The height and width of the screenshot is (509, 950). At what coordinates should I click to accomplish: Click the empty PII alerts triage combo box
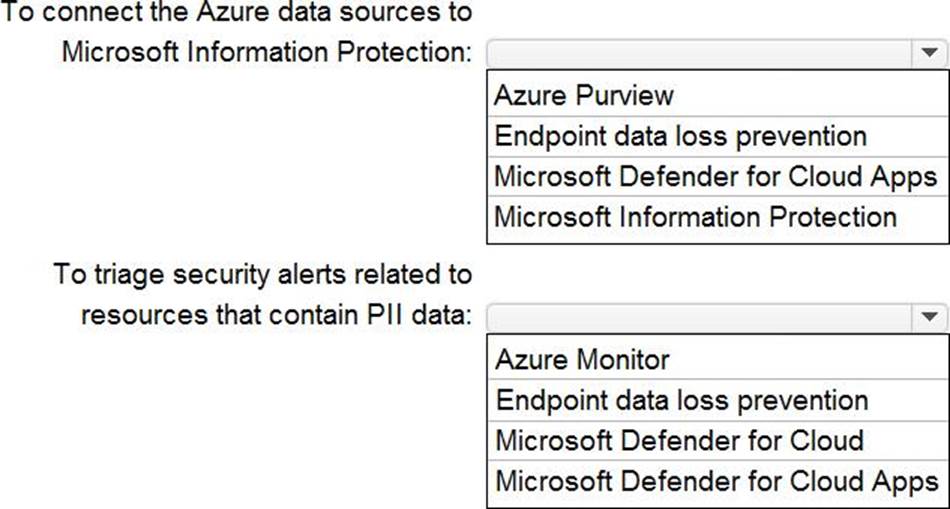click(700, 317)
